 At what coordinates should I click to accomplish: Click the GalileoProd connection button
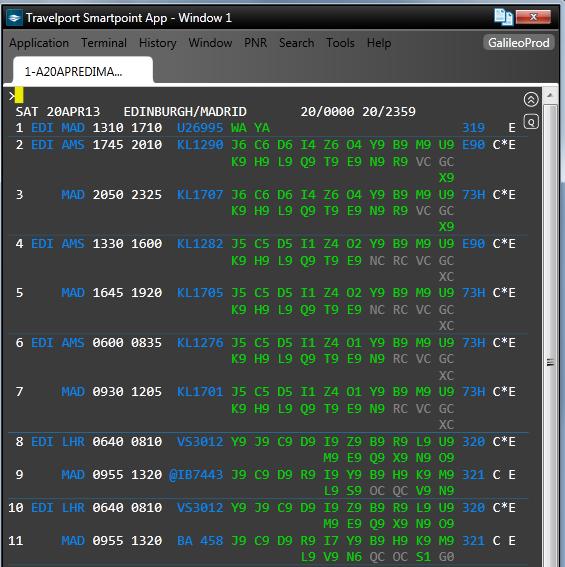pos(519,43)
